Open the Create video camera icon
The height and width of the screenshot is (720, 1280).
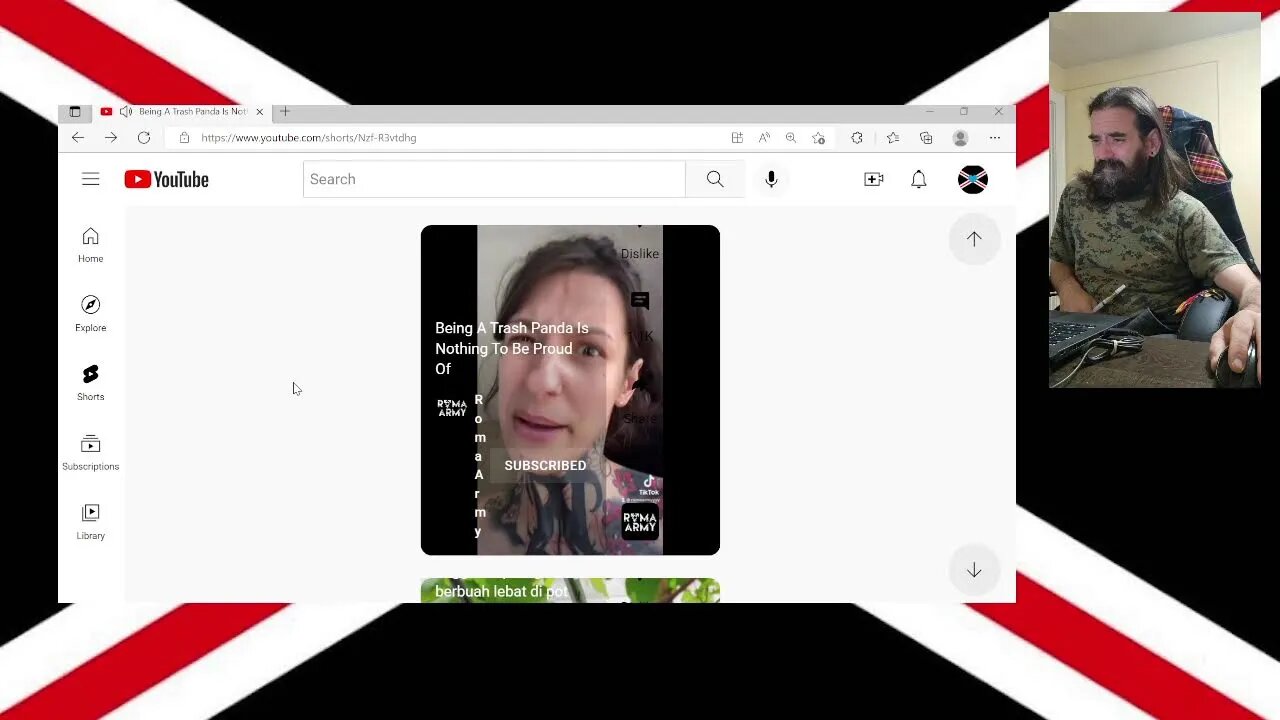coord(874,179)
